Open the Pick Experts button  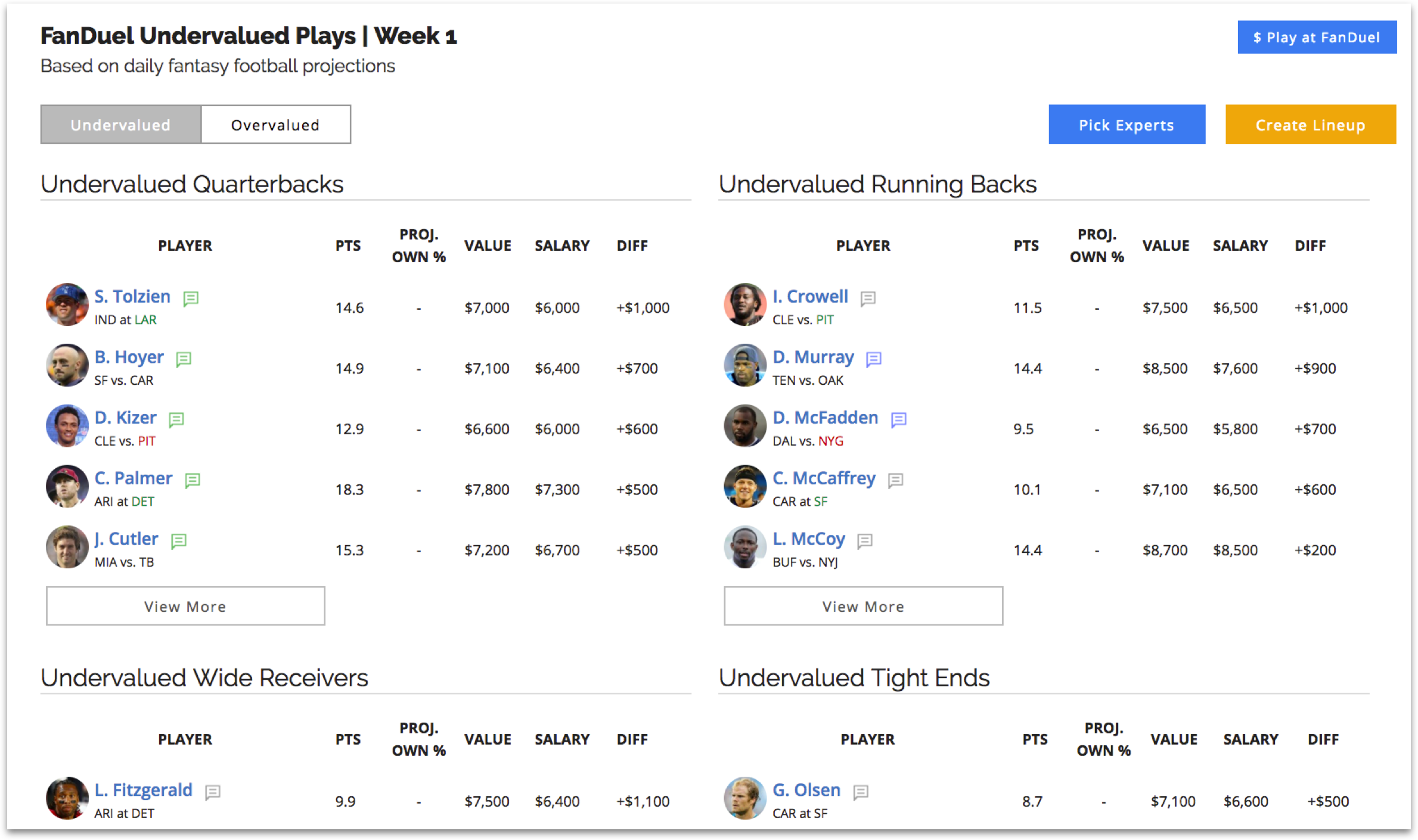coord(1127,125)
